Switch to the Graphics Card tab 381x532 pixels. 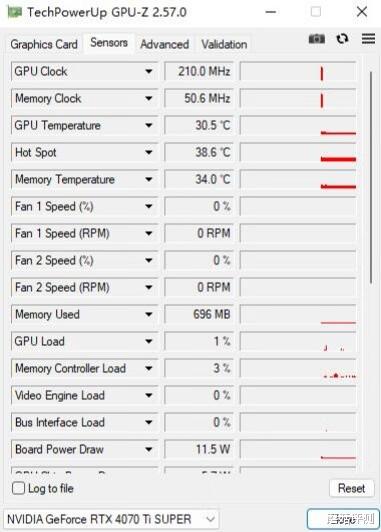(x=44, y=44)
